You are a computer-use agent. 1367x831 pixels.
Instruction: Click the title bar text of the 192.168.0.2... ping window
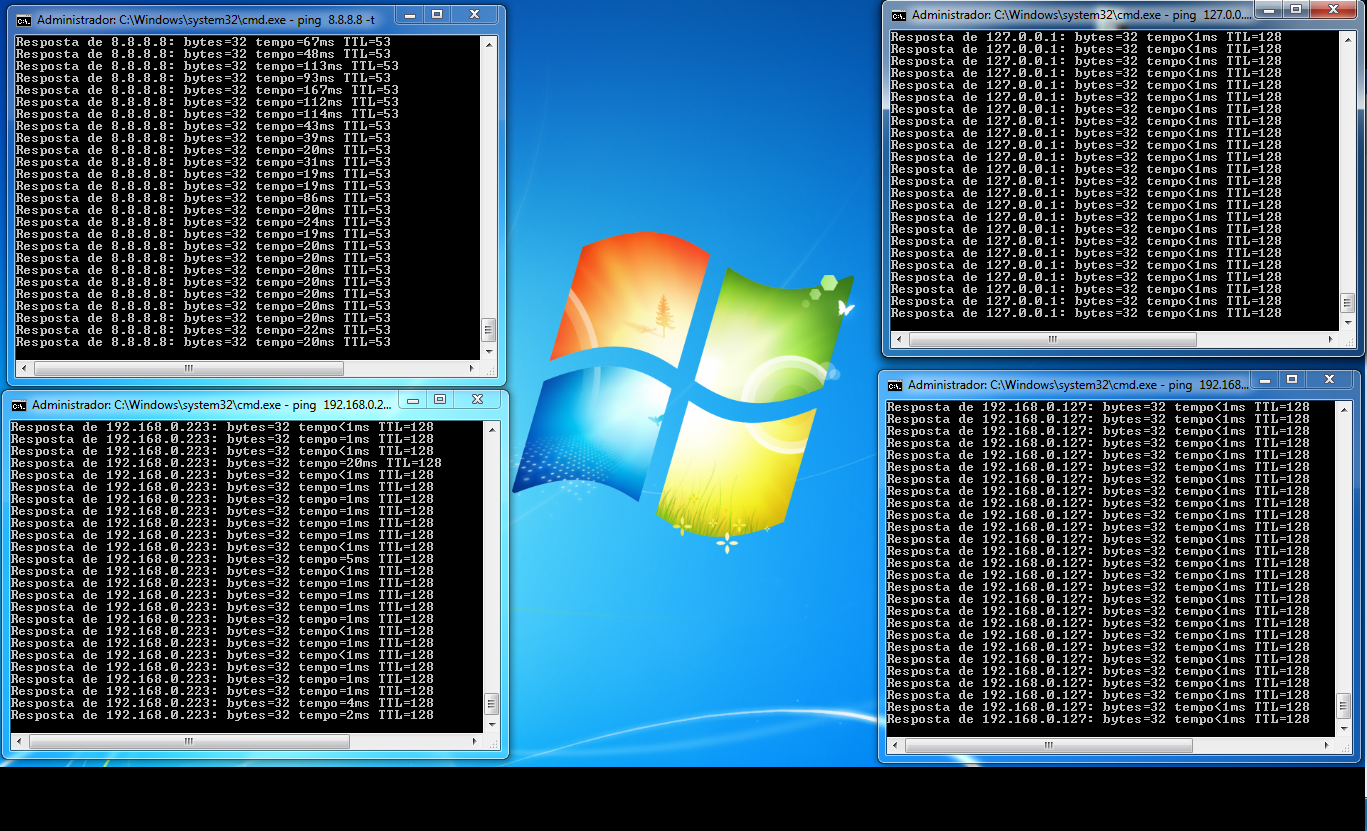tap(212, 405)
